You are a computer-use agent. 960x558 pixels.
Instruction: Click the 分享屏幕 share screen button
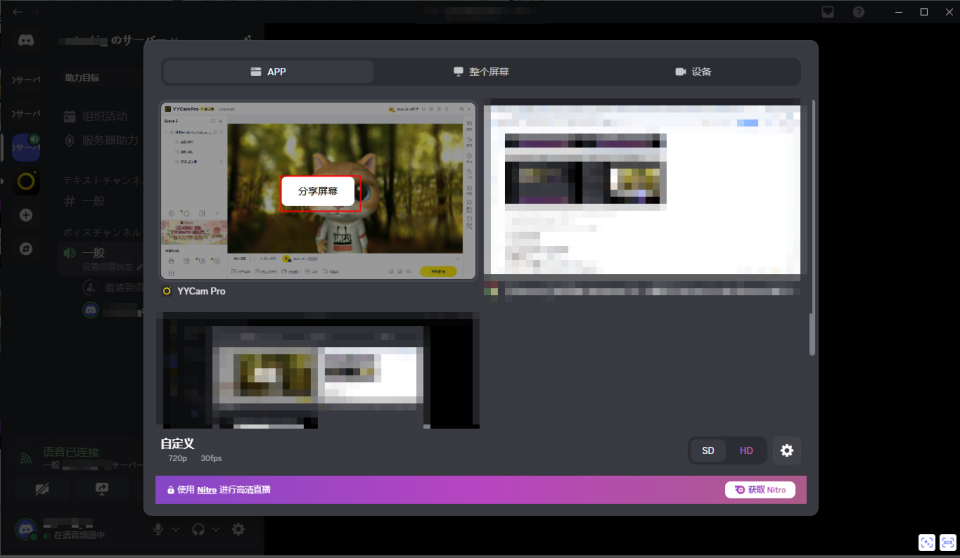(318, 191)
